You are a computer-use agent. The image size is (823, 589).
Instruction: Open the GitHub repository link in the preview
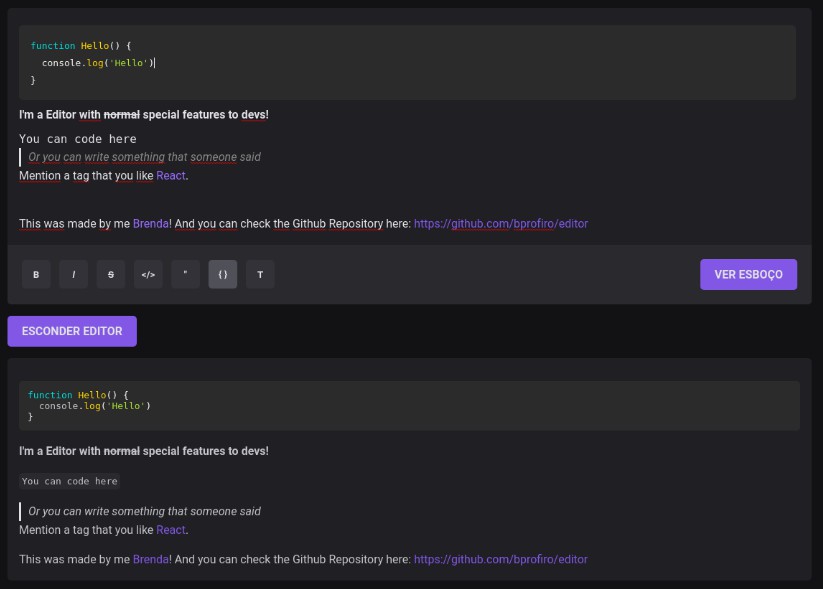click(501, 559)
